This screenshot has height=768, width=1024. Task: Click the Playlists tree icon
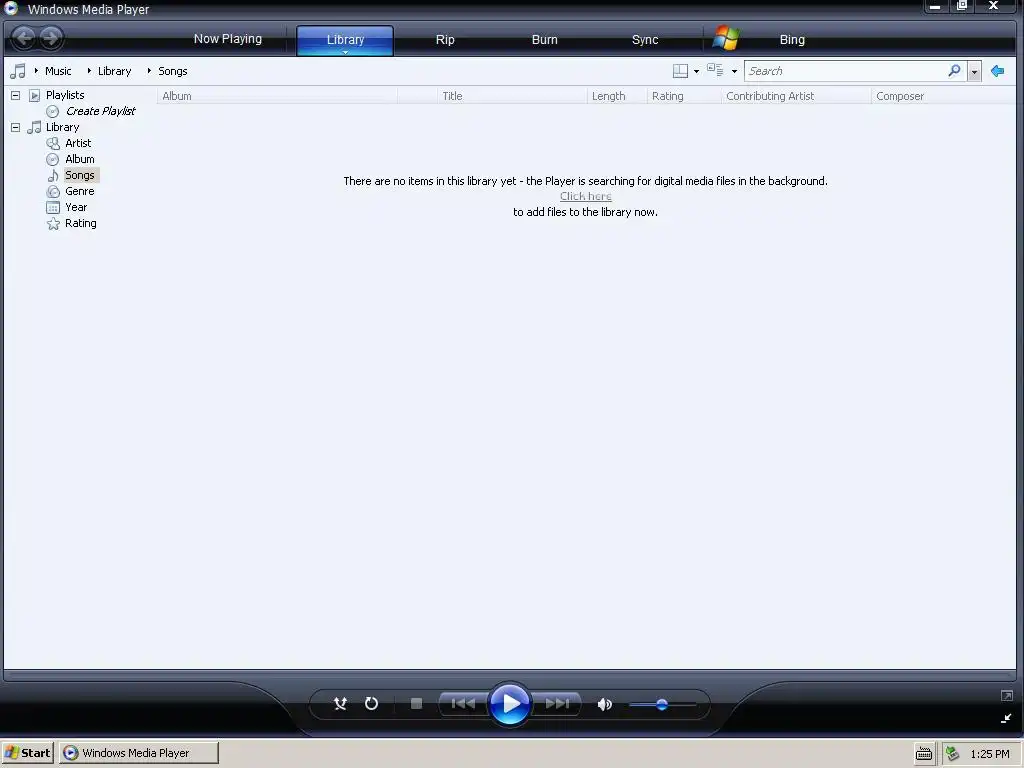pyautogui.click(x=35, y=95)
